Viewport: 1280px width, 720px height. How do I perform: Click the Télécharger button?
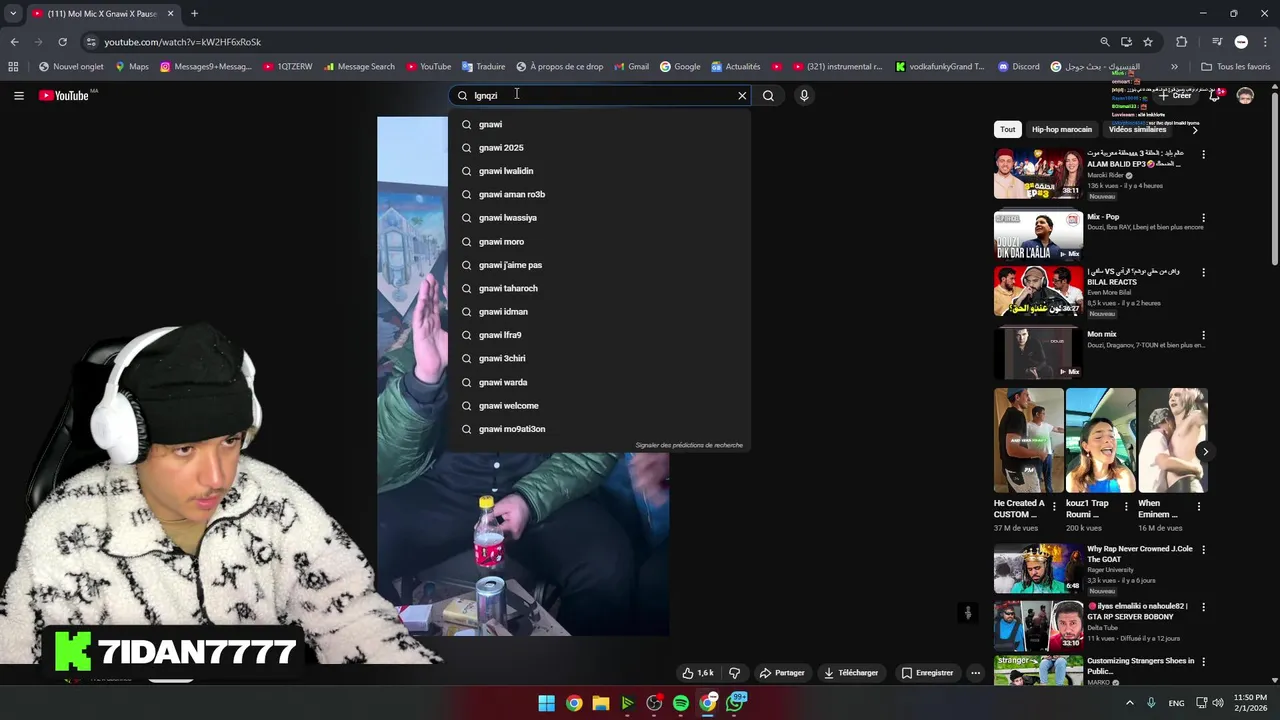(851, 673)
